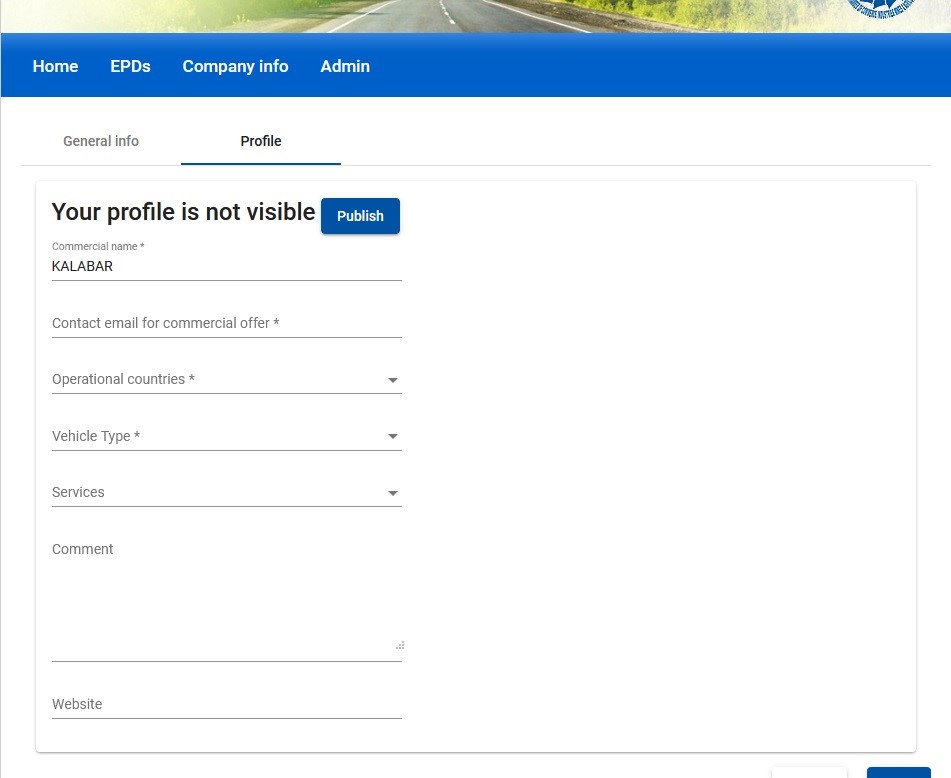
Task: Expand the Vehicle Type dropdown
Action: pos(226,436)
